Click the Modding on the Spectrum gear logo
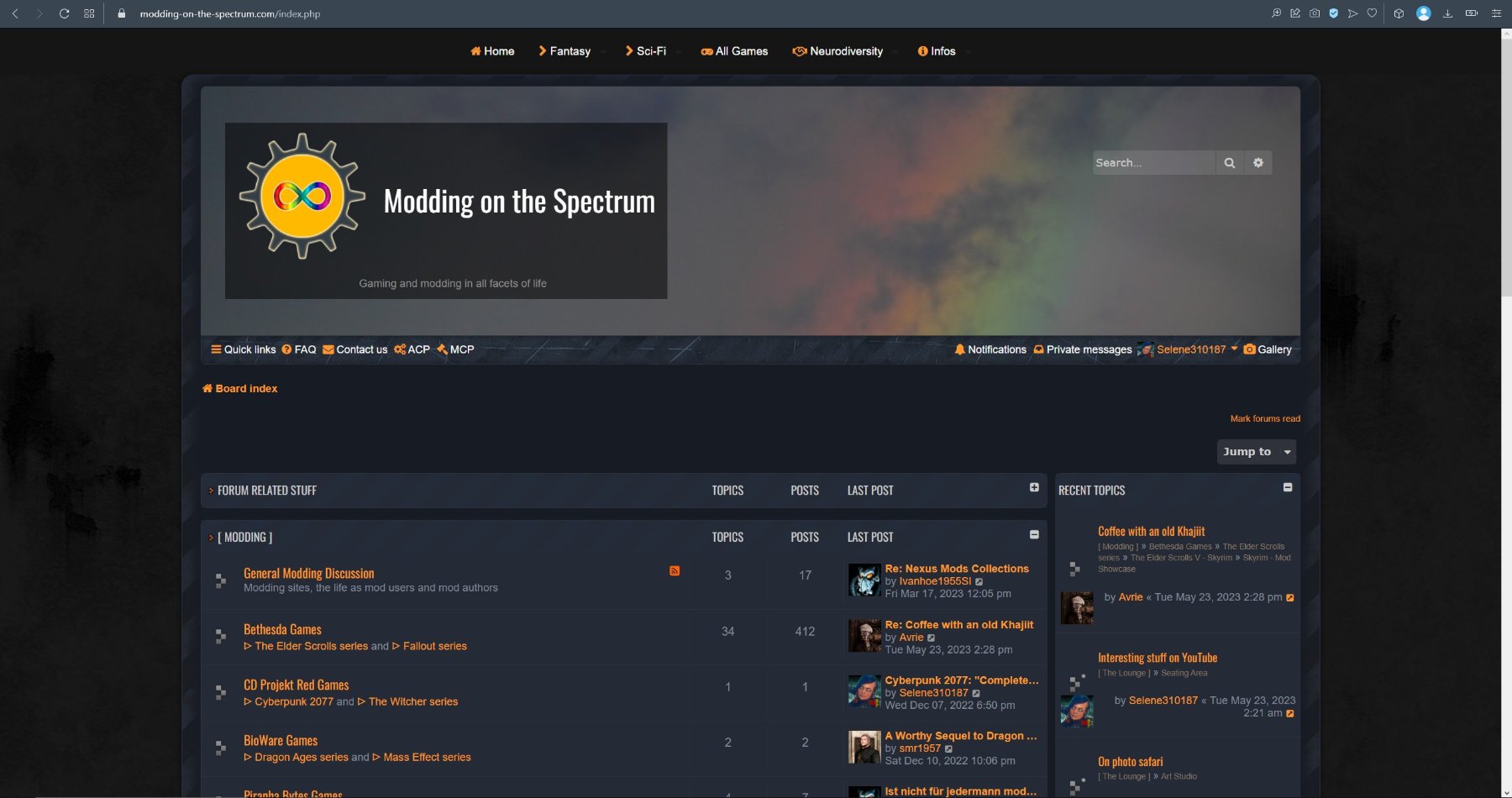Screen dimensions: 1512x798 point(302,197)
